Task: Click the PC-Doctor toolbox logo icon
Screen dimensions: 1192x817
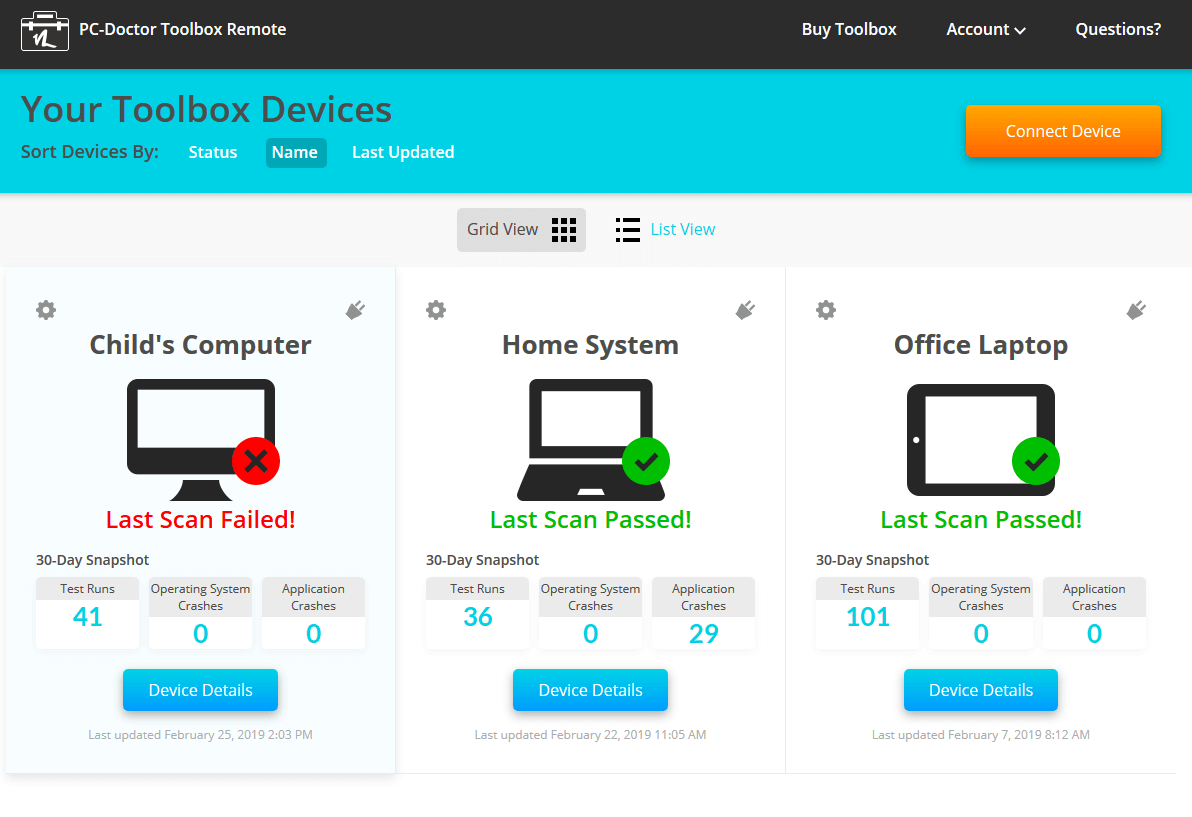Action: [x=45, y=31]
